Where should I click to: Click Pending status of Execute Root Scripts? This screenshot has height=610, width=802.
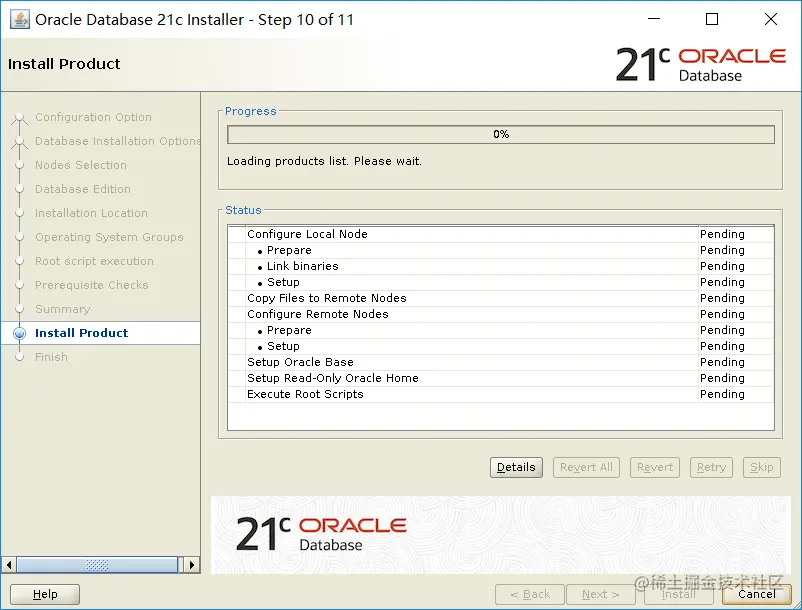click(722, 394)
